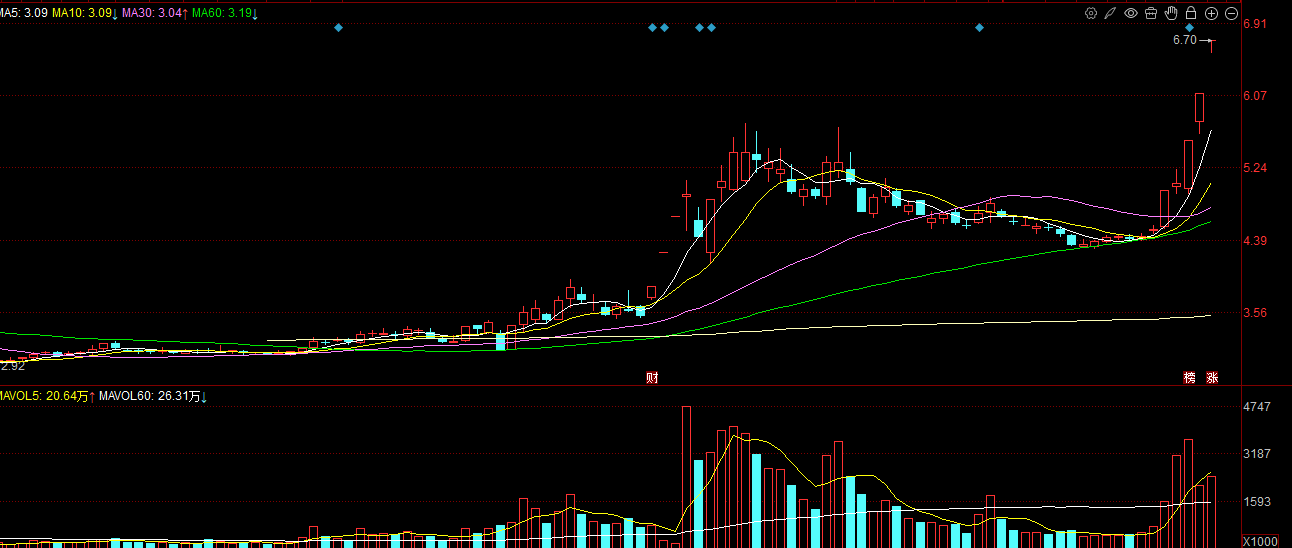The height and width of the screenshot is (548, 1292).
Task: Select the MA10: 3.09 indicator label
Action: (84, 14)
